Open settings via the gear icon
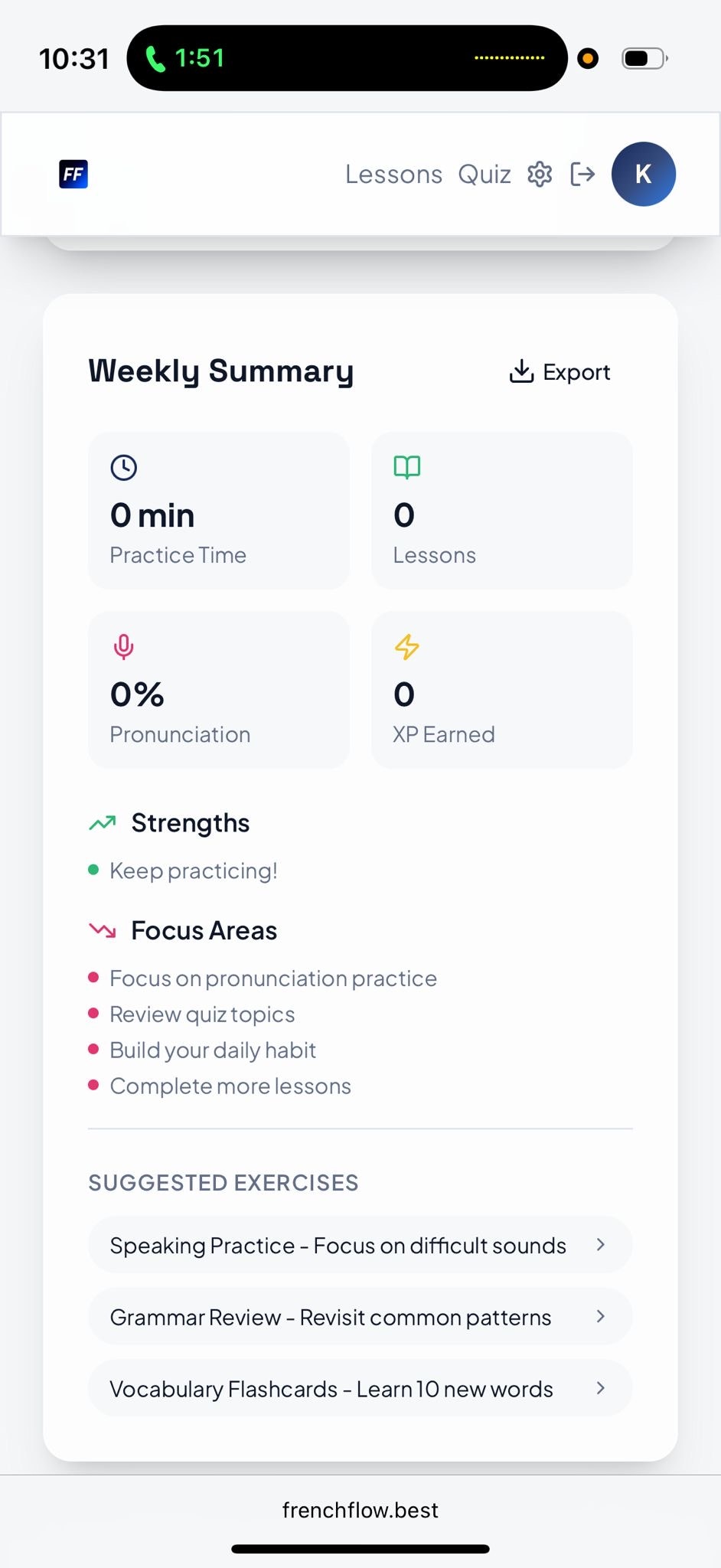The height and width of the screenshot is (1568, 721). [539, 174]
